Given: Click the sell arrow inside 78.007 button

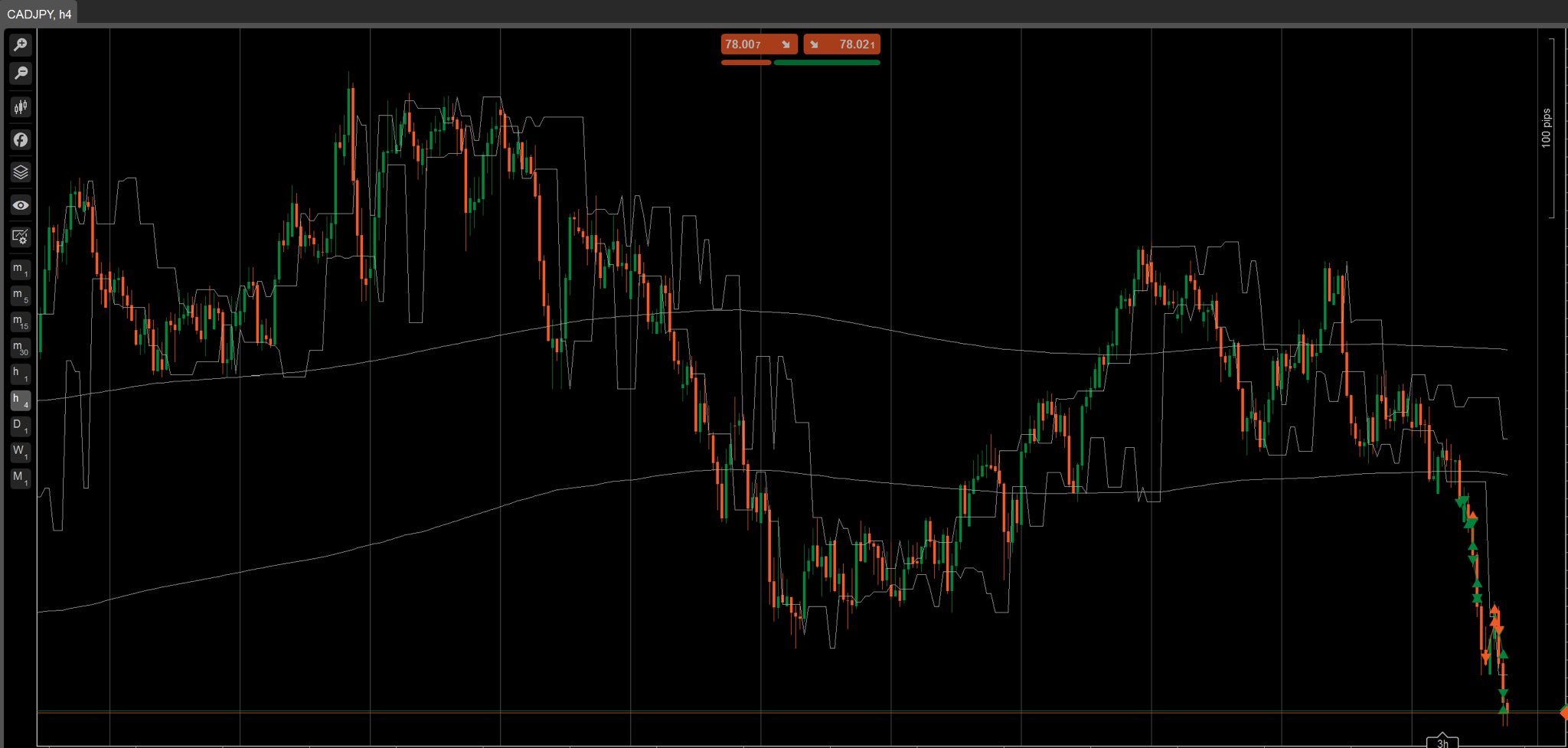Looking at the screenshot, I should [x=787, y=44].
